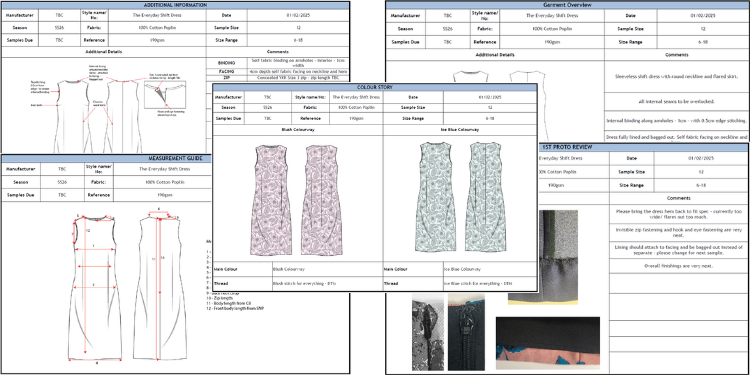The height and width of the screenshot is (375, 750).
Task: Click Manufacturer TBC cell in Measurement Guide
Action: pos(62,169)
